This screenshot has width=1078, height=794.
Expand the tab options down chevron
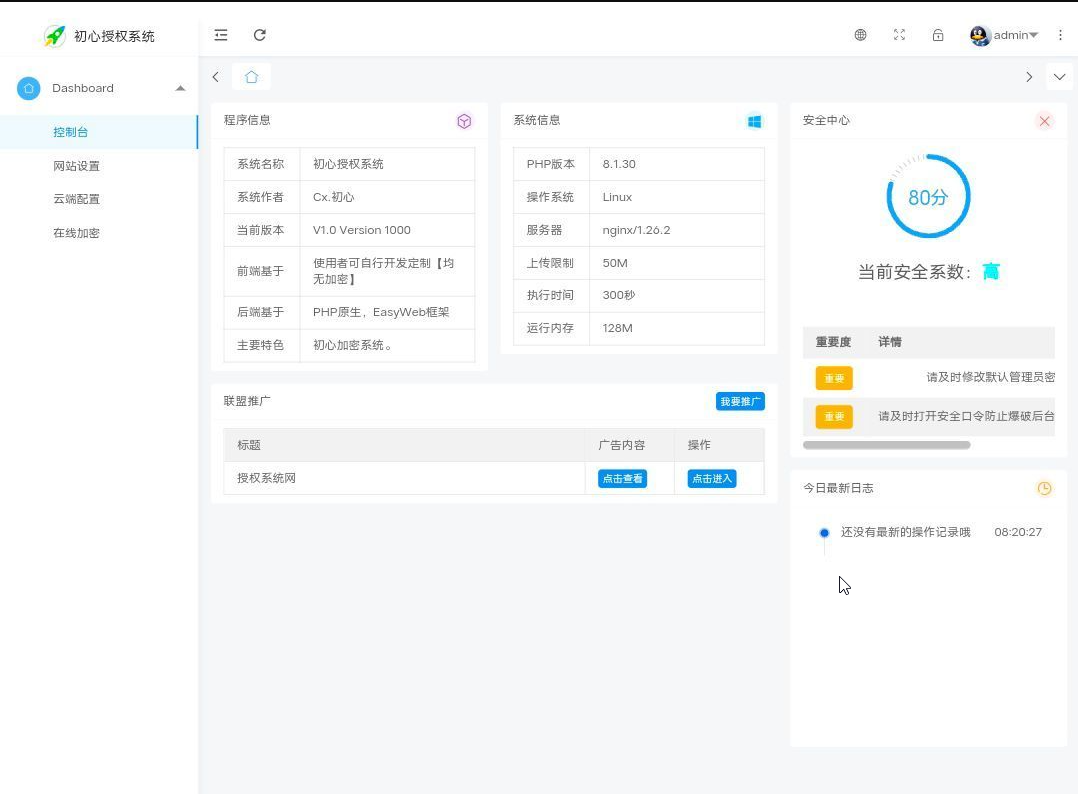(x=1059, y=77)
